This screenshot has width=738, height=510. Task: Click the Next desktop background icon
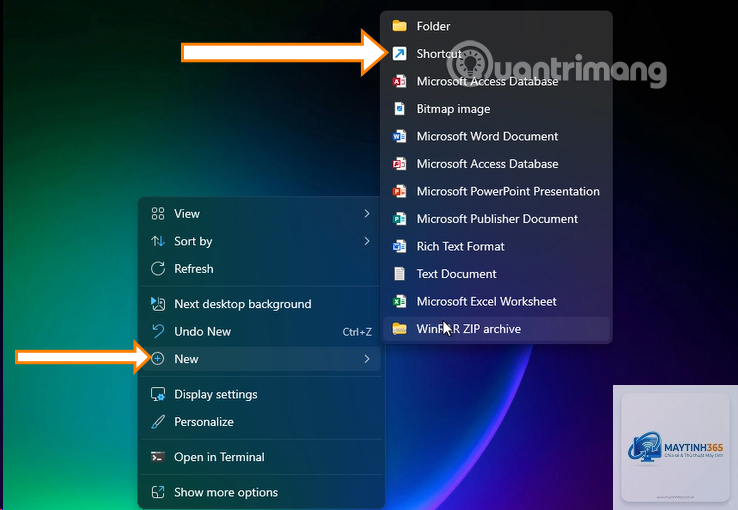pos(158,304)
